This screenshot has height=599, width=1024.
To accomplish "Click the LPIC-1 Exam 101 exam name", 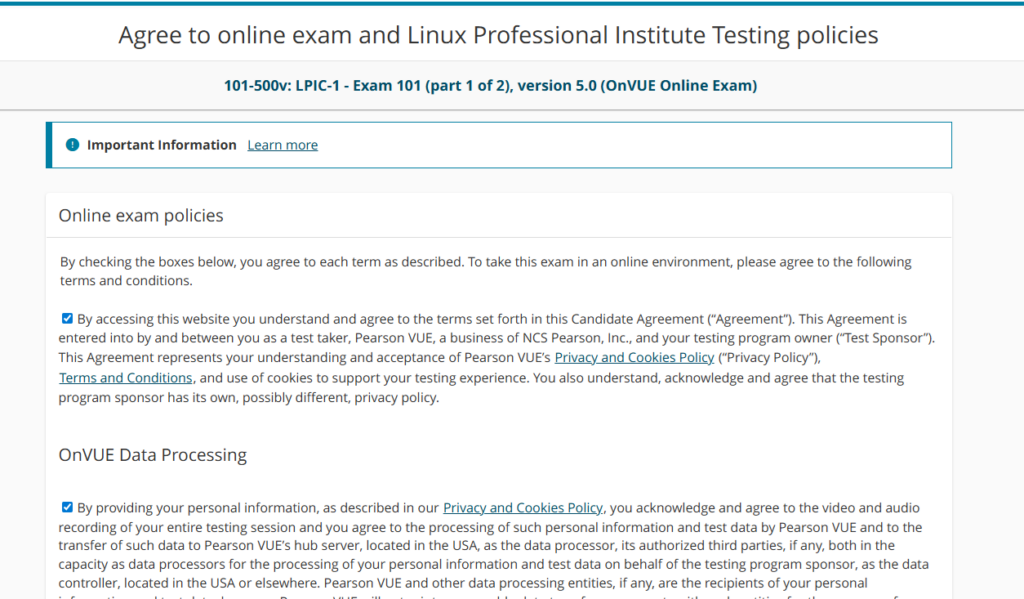I will coord(490,86).
